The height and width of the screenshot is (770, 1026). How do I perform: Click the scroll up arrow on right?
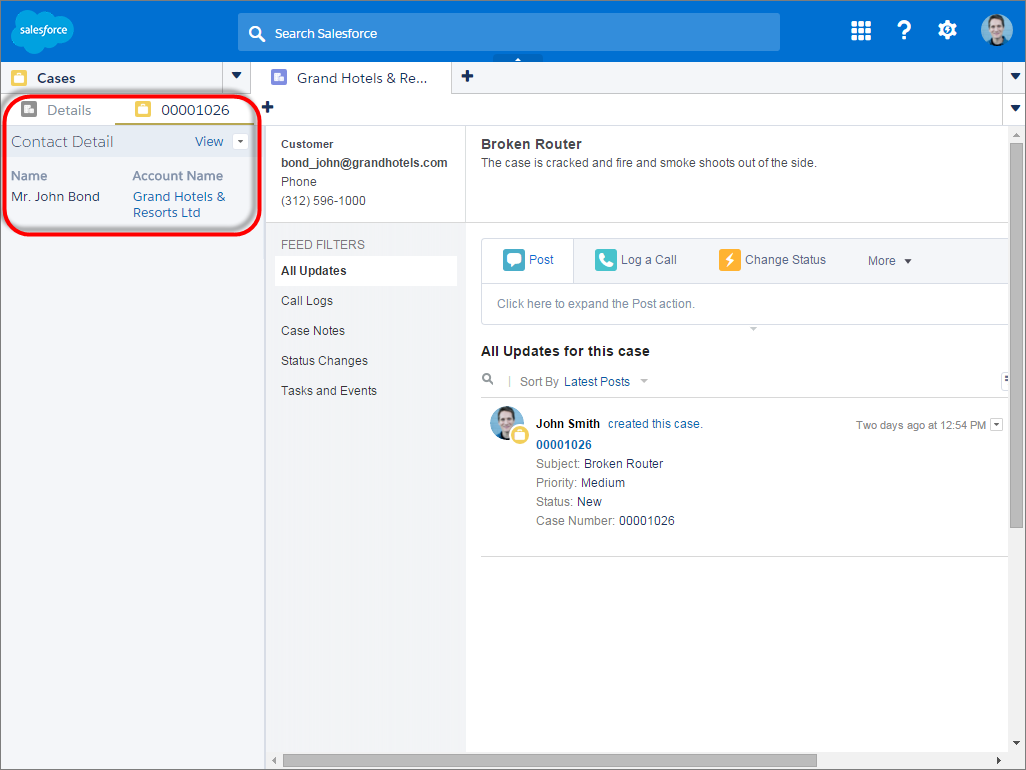(1016, 135)
